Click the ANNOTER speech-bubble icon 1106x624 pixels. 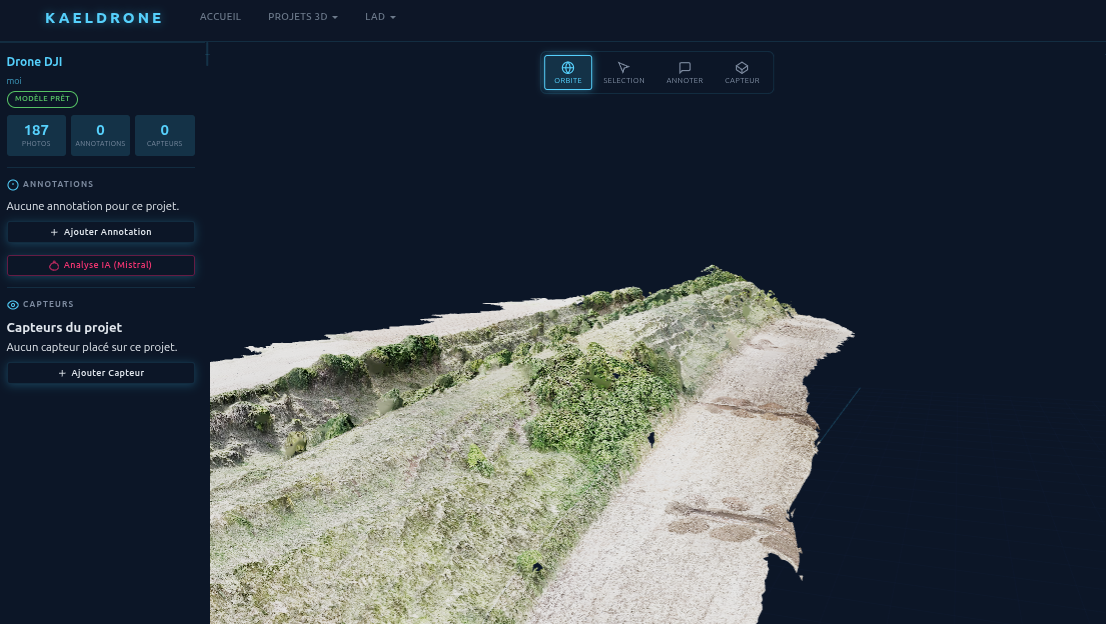684,67
